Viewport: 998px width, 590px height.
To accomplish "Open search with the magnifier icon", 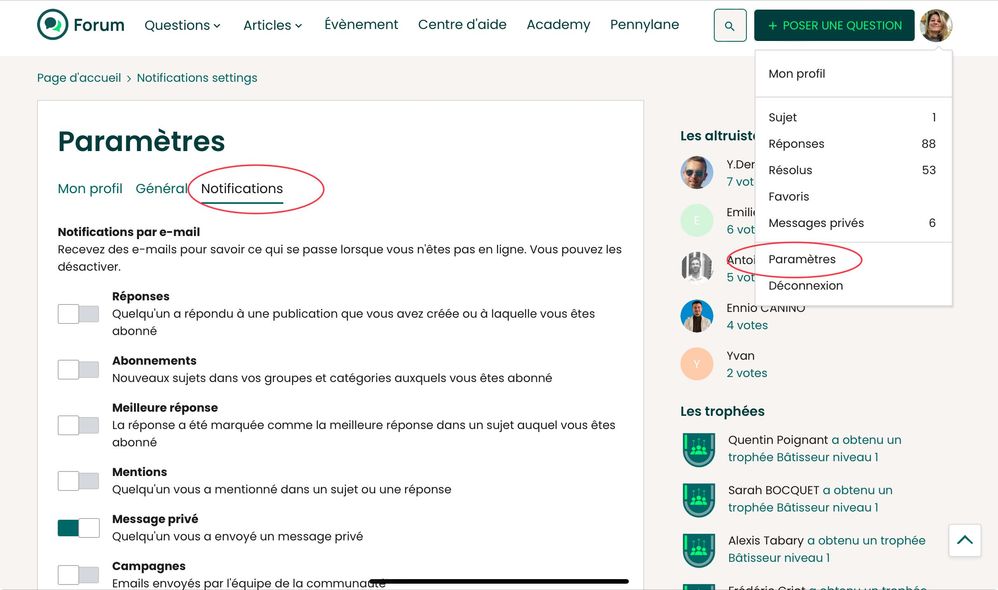I will 730,26.
